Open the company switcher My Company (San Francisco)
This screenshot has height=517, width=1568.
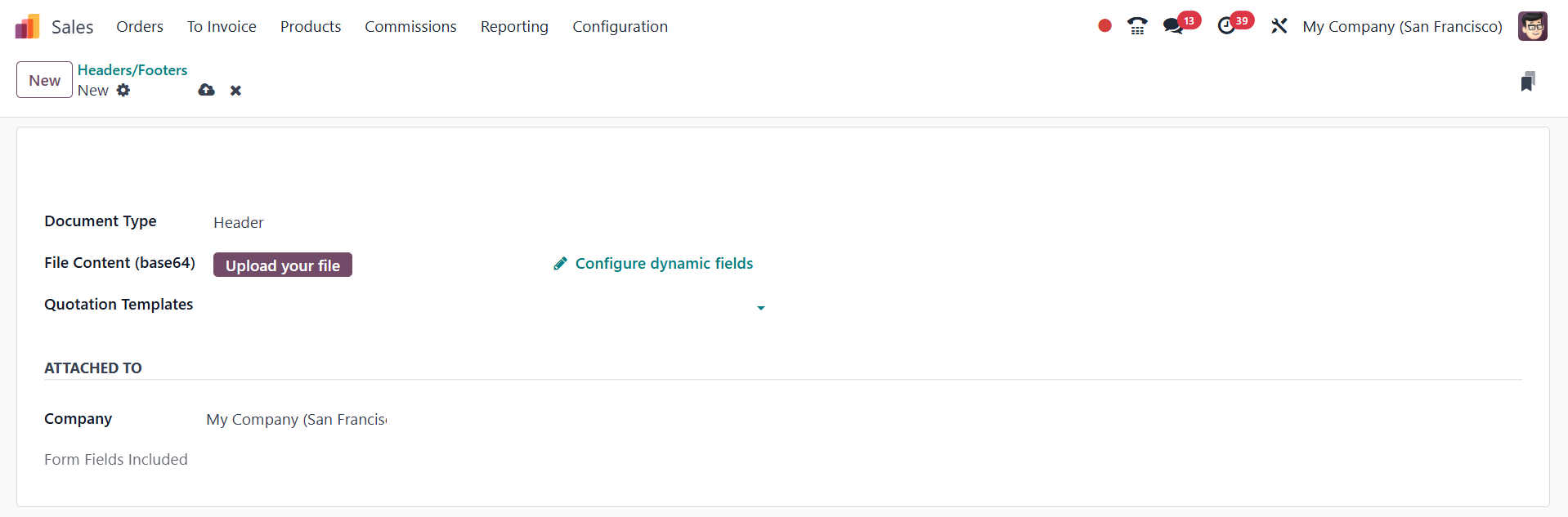[x=1402, y=26]
